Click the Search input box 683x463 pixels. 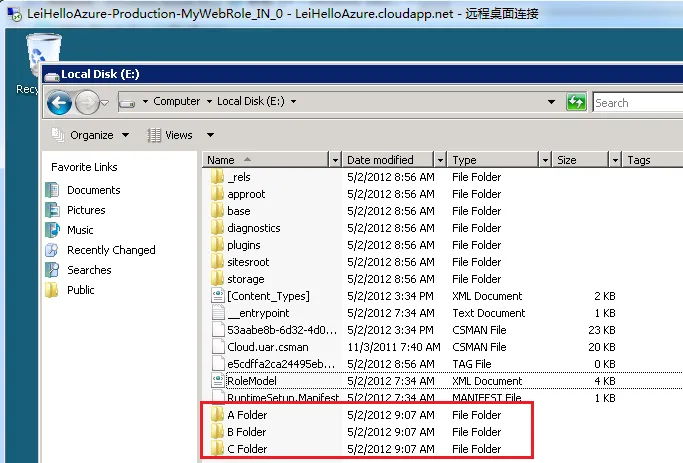[638, 103]
